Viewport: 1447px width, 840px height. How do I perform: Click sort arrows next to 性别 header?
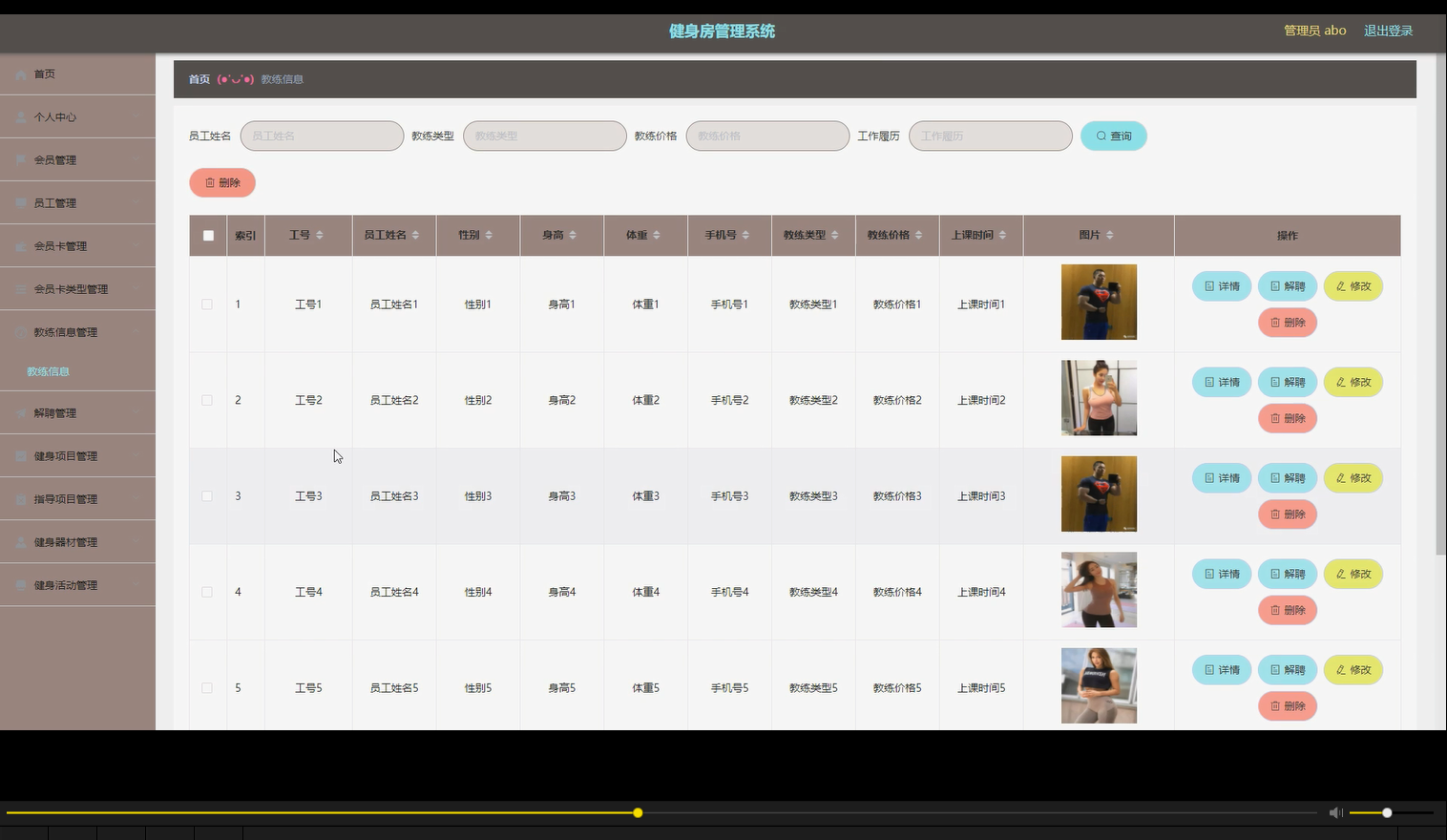(x=489, y=235)
